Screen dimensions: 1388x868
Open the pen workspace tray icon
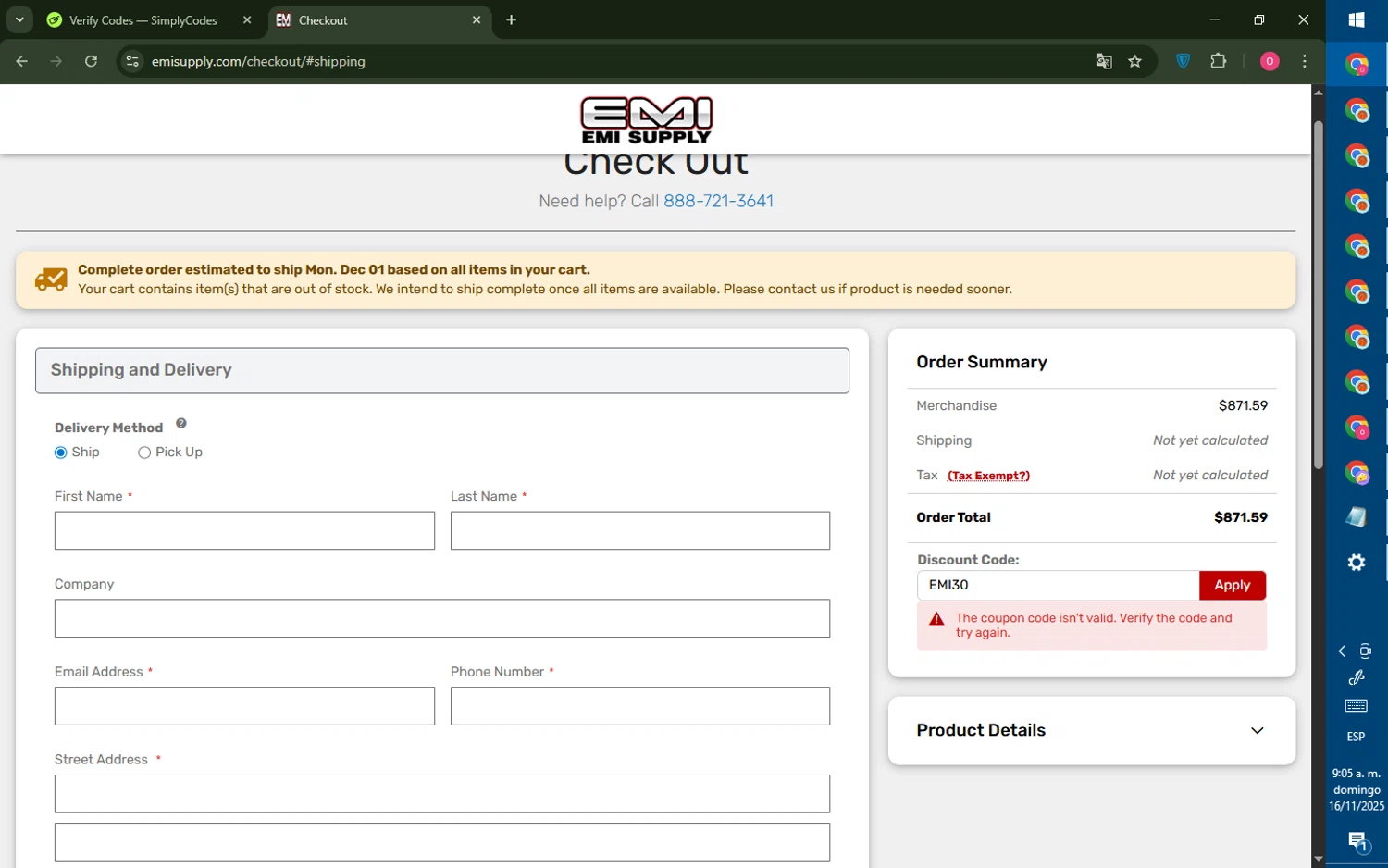point(1357,678)
